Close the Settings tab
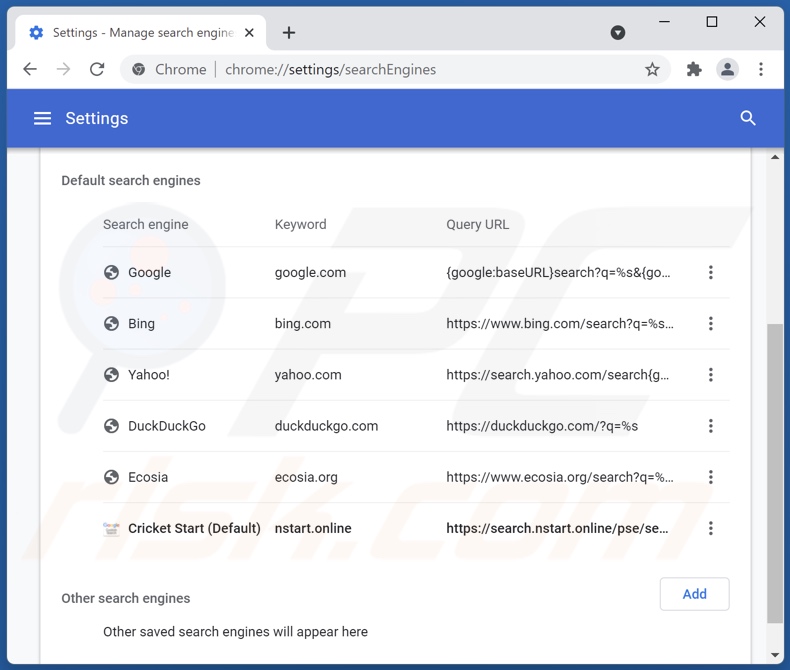790x670 pixels. pos(249,33)
